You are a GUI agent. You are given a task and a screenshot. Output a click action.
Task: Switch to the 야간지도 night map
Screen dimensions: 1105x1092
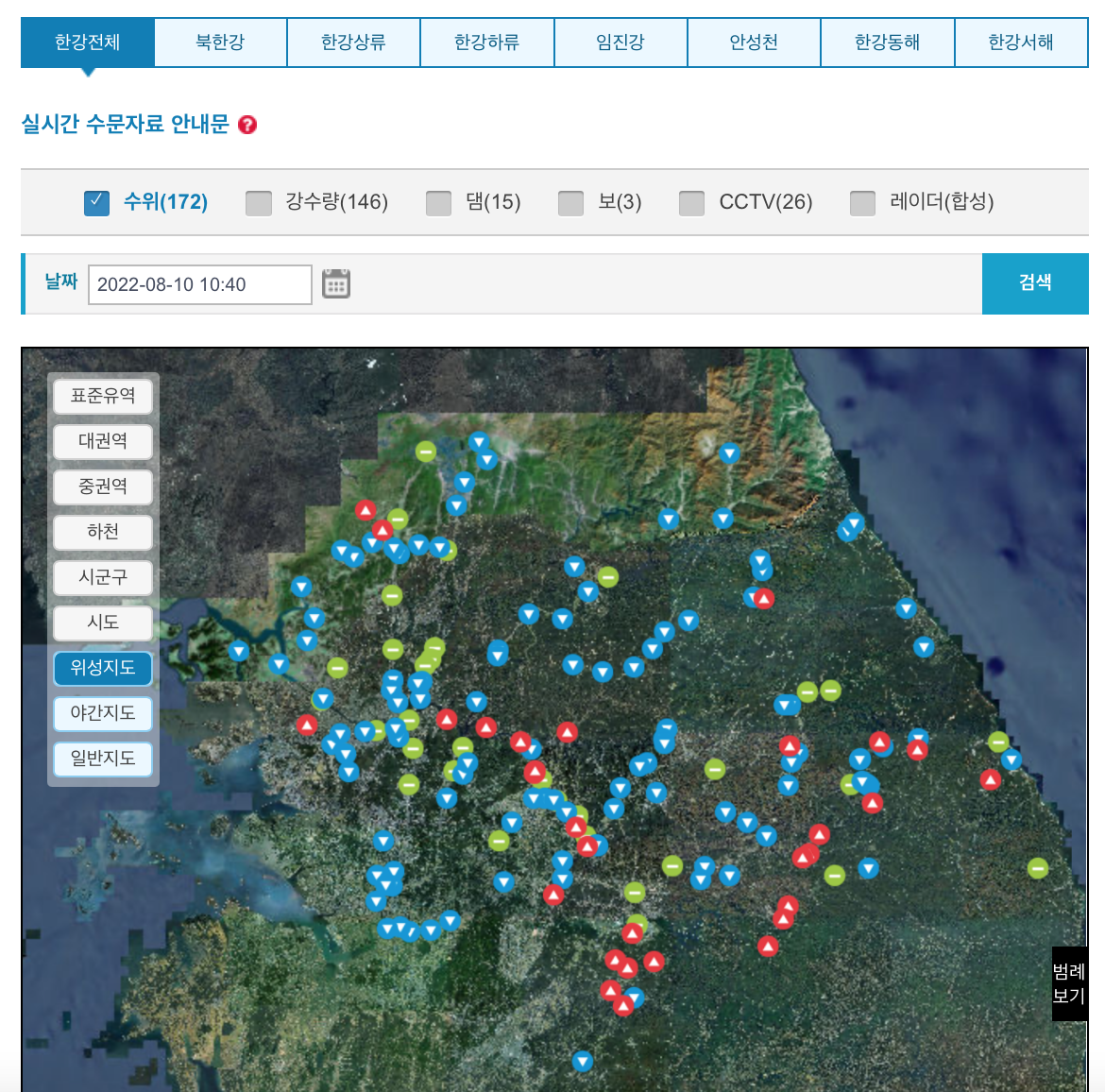(x=103, y=713)
